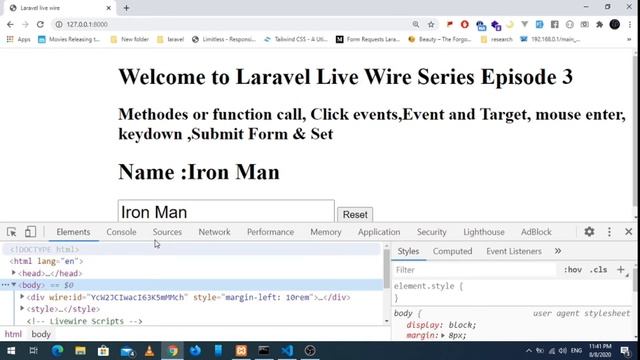This screenshot has width=640, height=360.
Task: Toggle the .cls classes button
Action: pyautogui.click(x=598, y=270)
